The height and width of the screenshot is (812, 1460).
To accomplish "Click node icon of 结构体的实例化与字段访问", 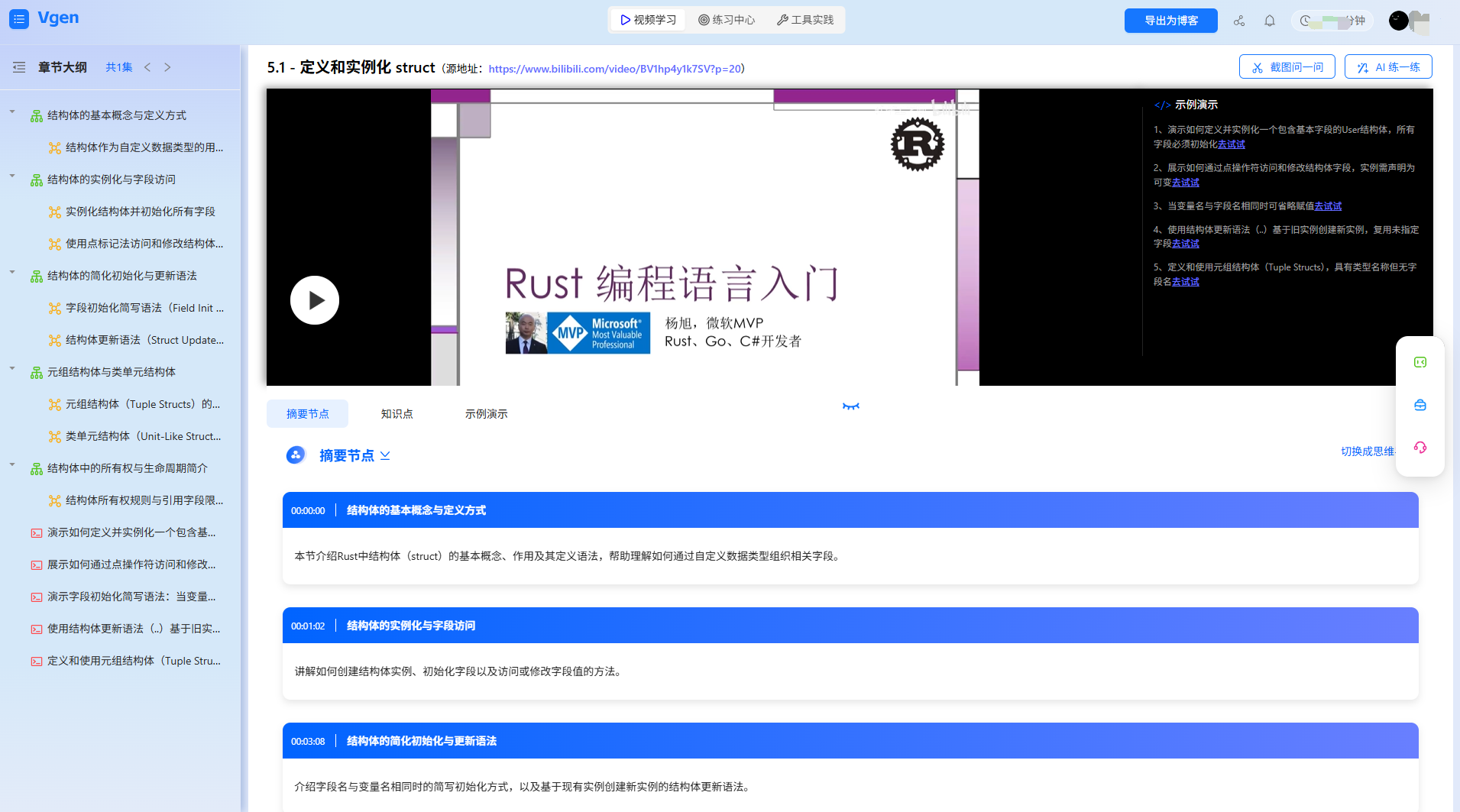I will tap(37, 180).
